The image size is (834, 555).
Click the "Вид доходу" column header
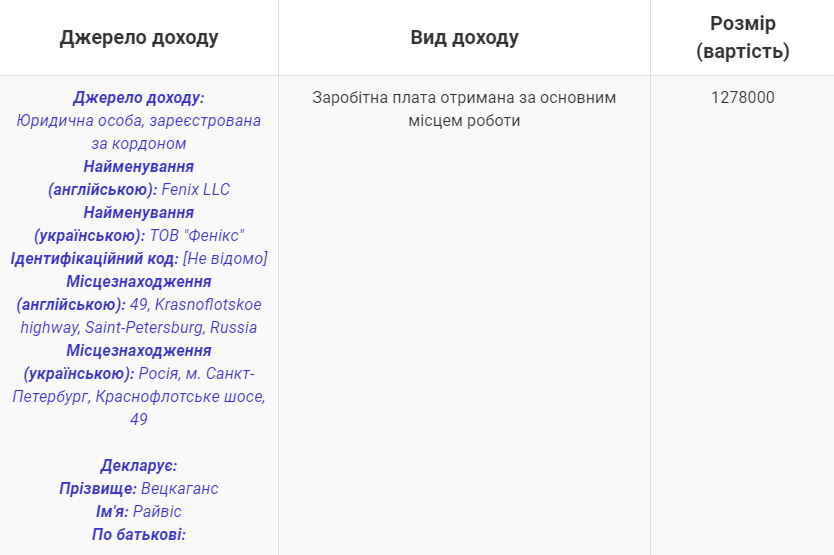pyautogui.click(x=464, y=38)
